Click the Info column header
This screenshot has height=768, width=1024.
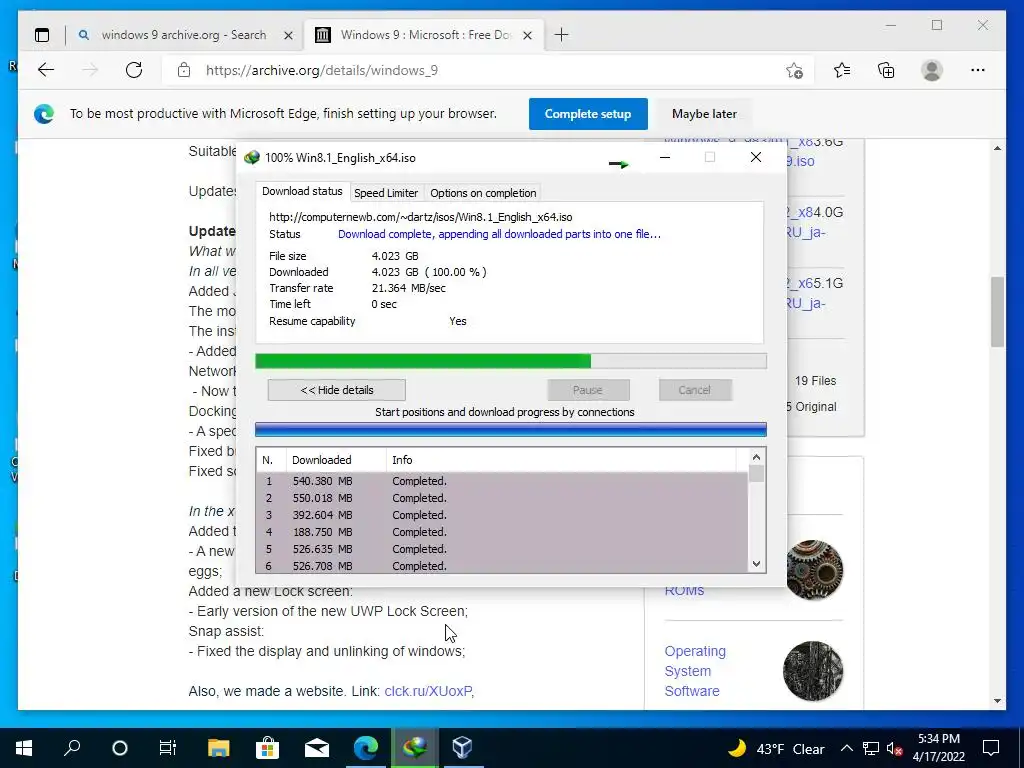click(560, 460)
